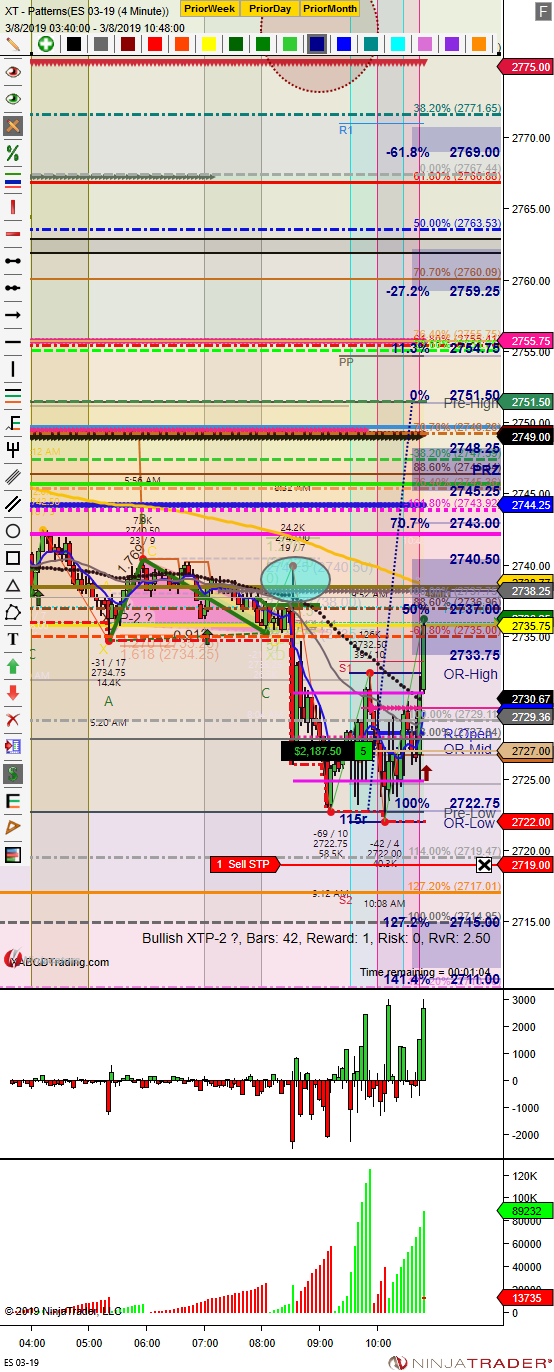Select the red vertical line tool
554x1372 pixels.
(x=13, y=207)
